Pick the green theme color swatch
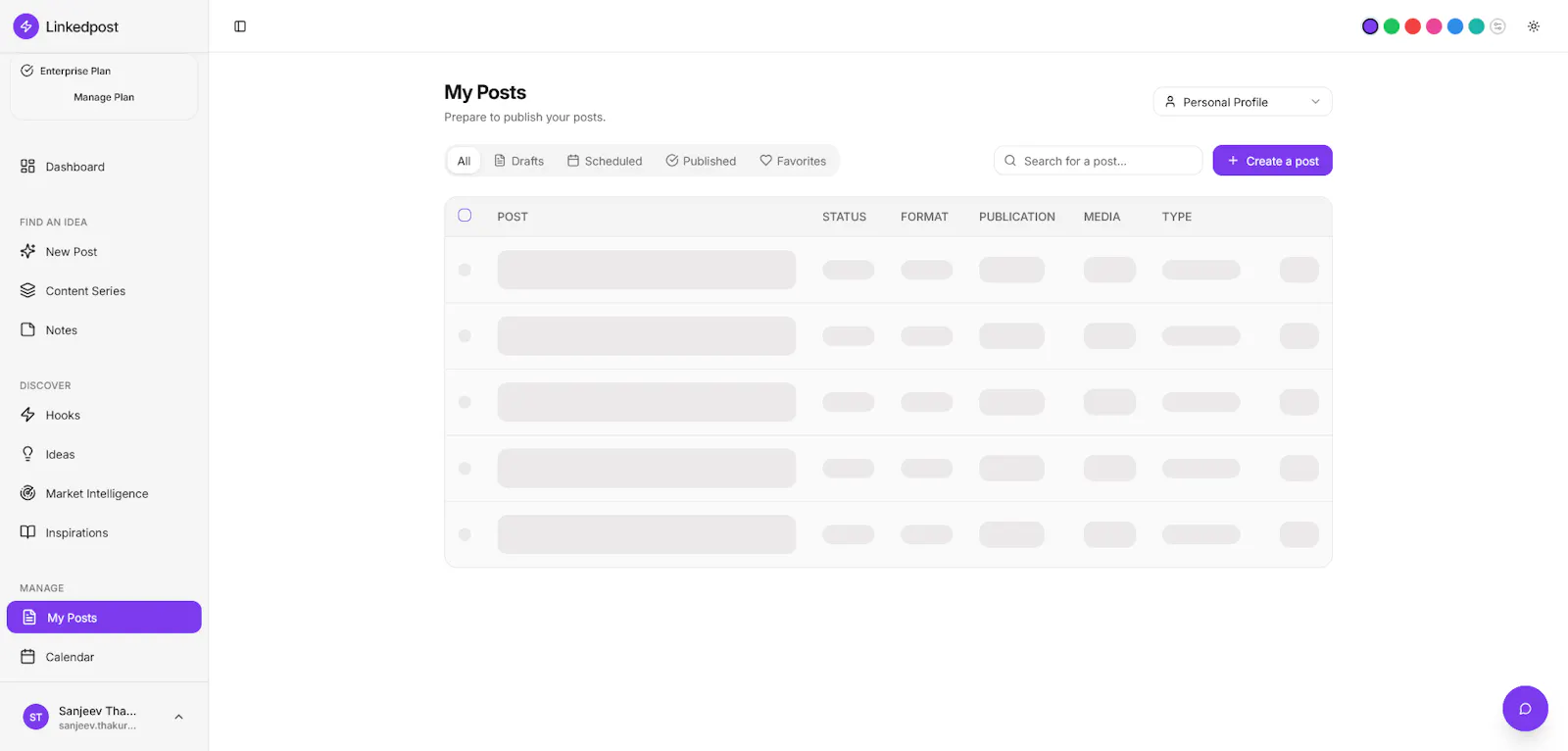 click(1392, 26)
